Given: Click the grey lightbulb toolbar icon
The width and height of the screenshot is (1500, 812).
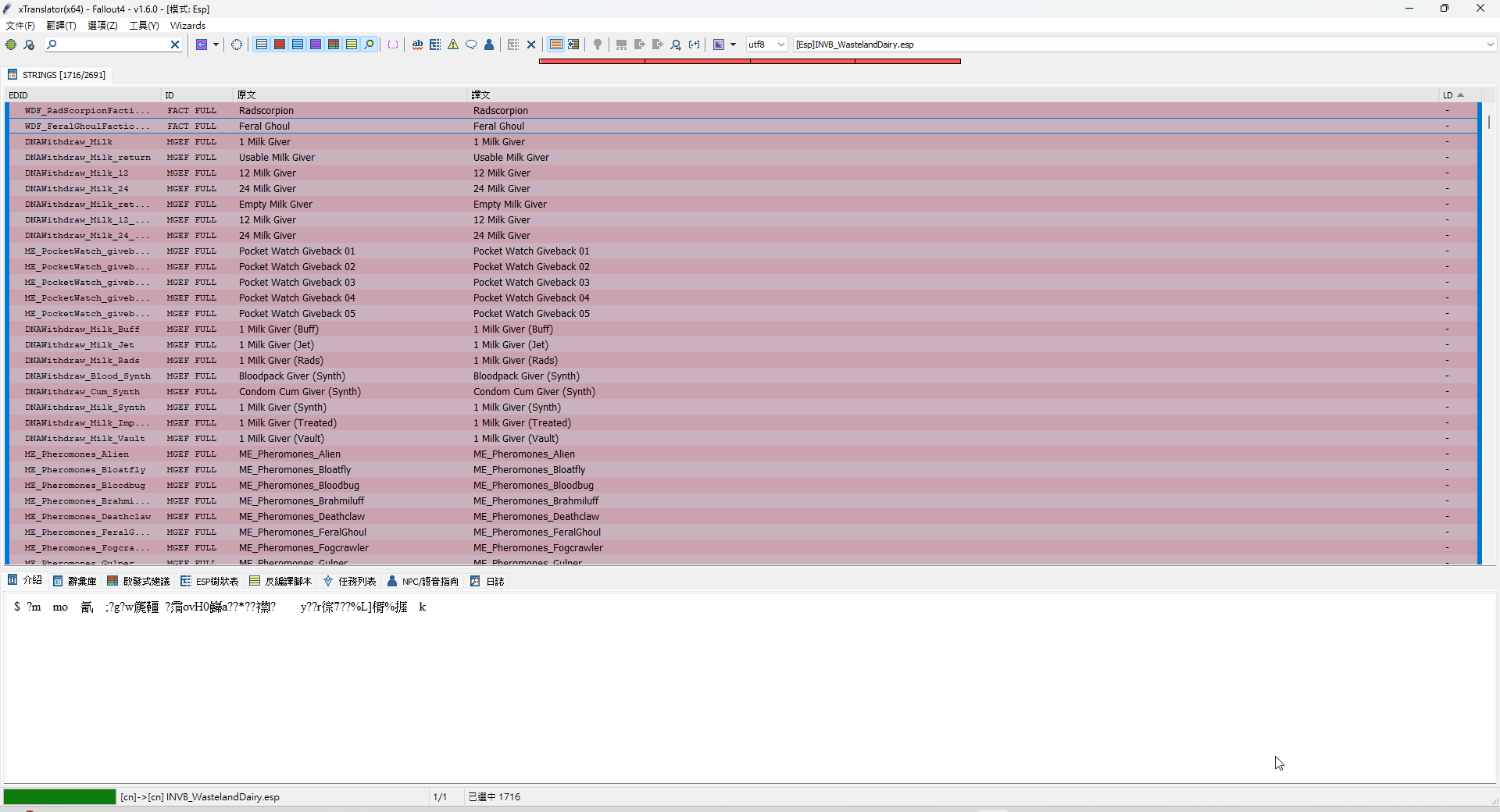Looking at the screenshot, I should [x=598, y=45].
